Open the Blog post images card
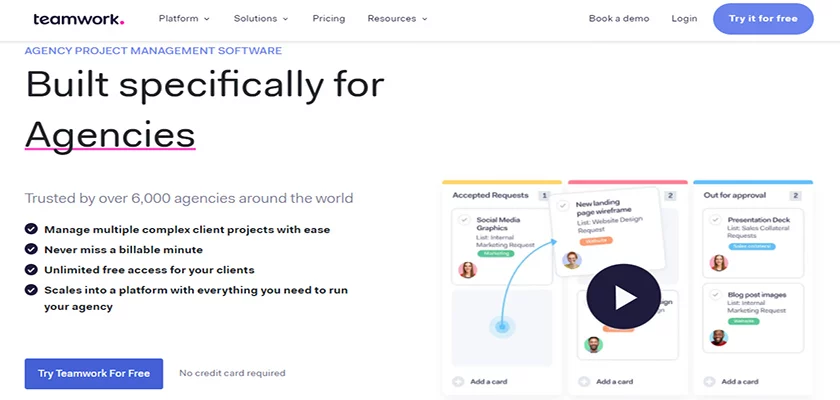This screenshot has width=840, height=400. tap(753, 318)
